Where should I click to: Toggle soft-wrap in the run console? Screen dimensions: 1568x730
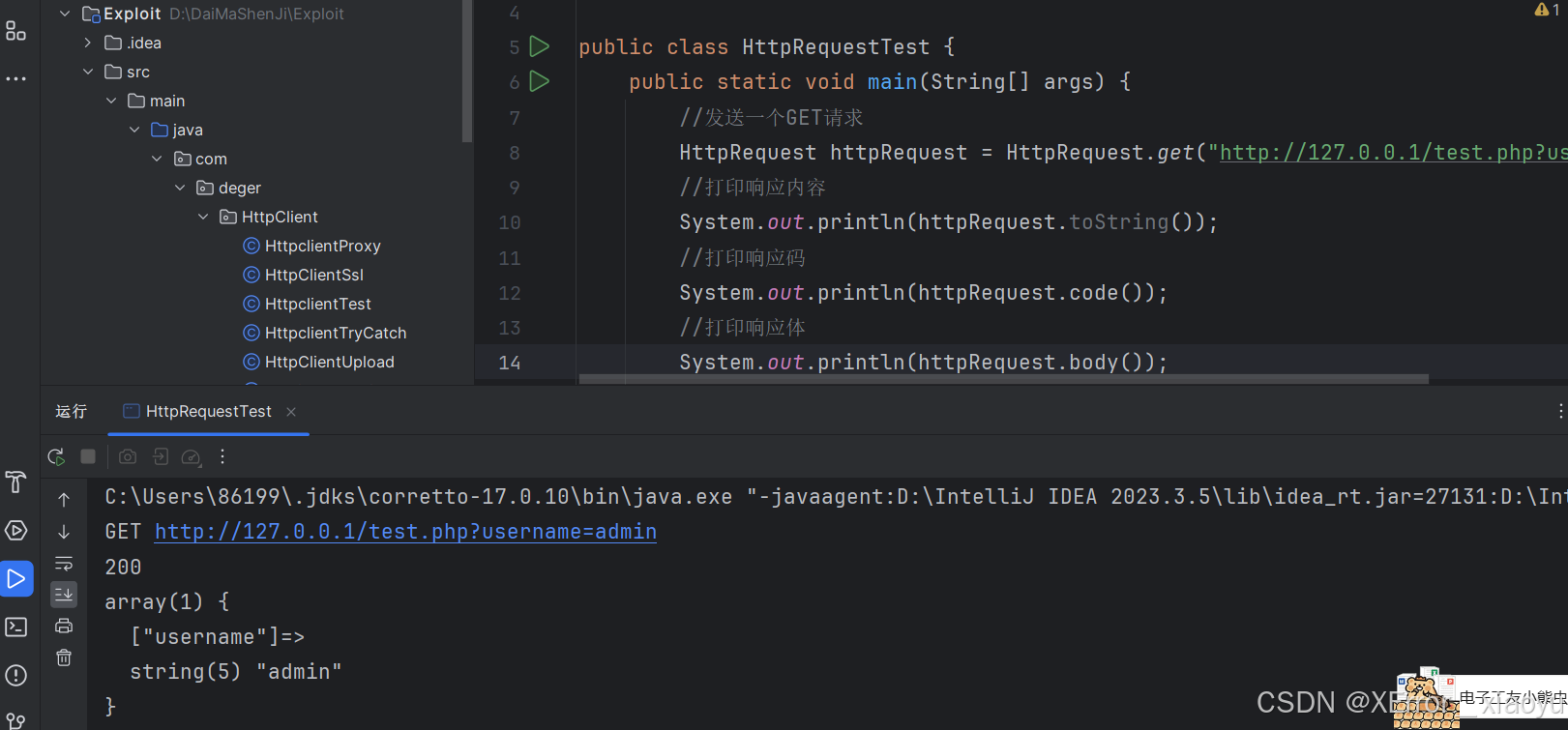click(x=64, y=563)
